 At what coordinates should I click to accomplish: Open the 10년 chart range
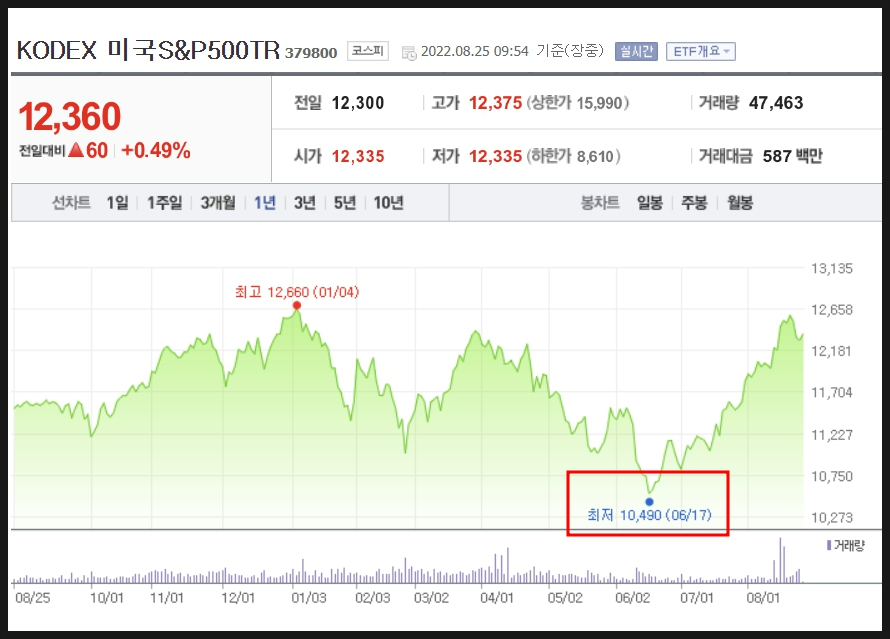pos(388,203)
